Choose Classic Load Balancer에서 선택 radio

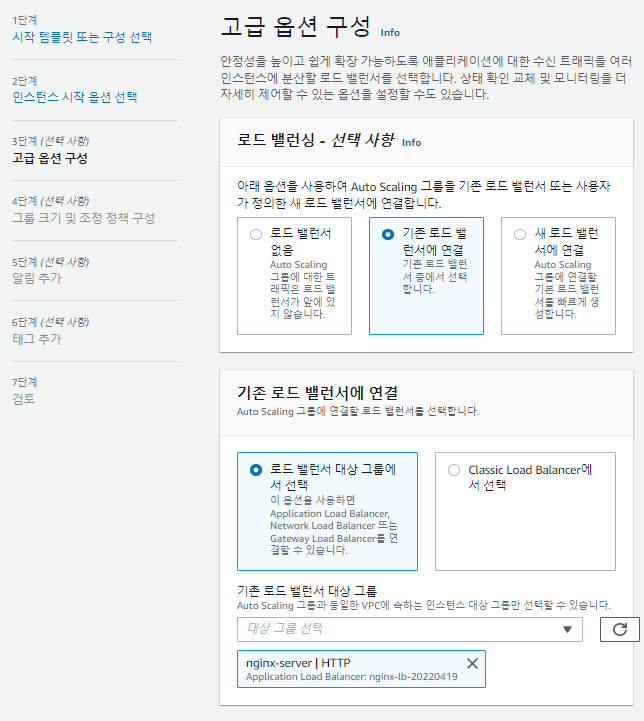454,470
